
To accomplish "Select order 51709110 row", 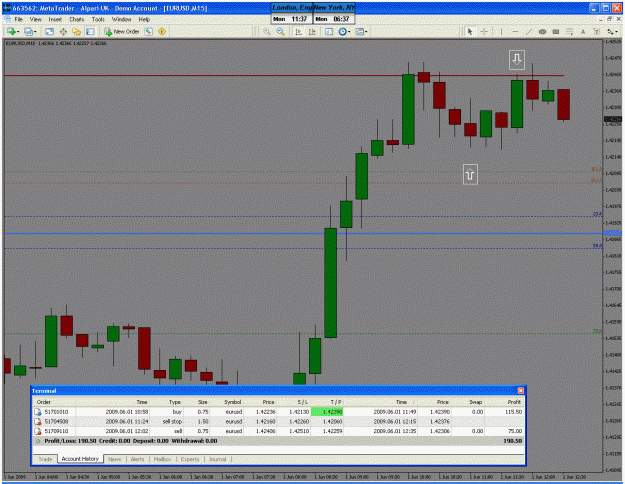I will [x=279, y=431].
